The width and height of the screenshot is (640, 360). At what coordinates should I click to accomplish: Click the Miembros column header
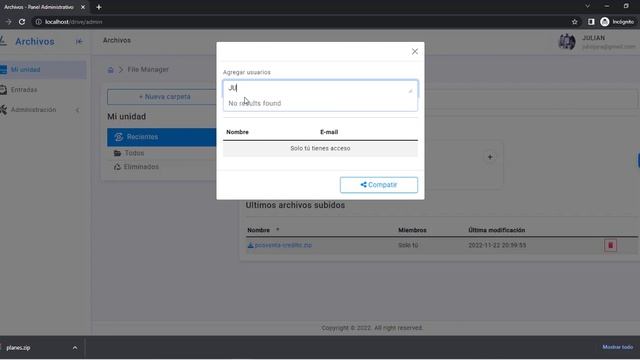click(x=412, y=230)
